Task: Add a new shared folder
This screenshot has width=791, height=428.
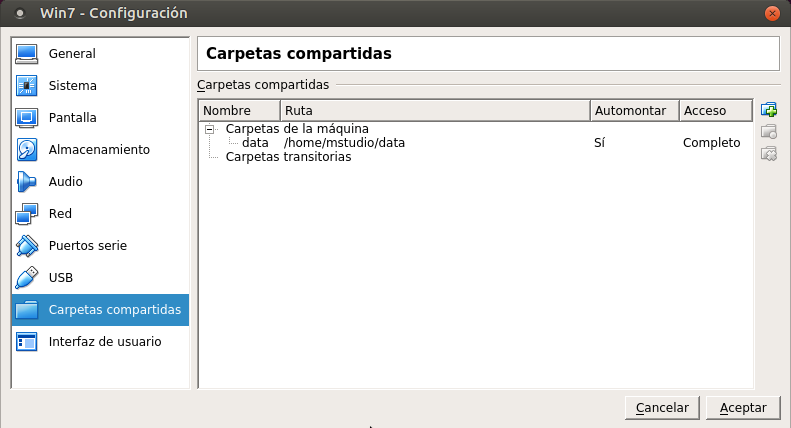Action: [x=769, y=110]
